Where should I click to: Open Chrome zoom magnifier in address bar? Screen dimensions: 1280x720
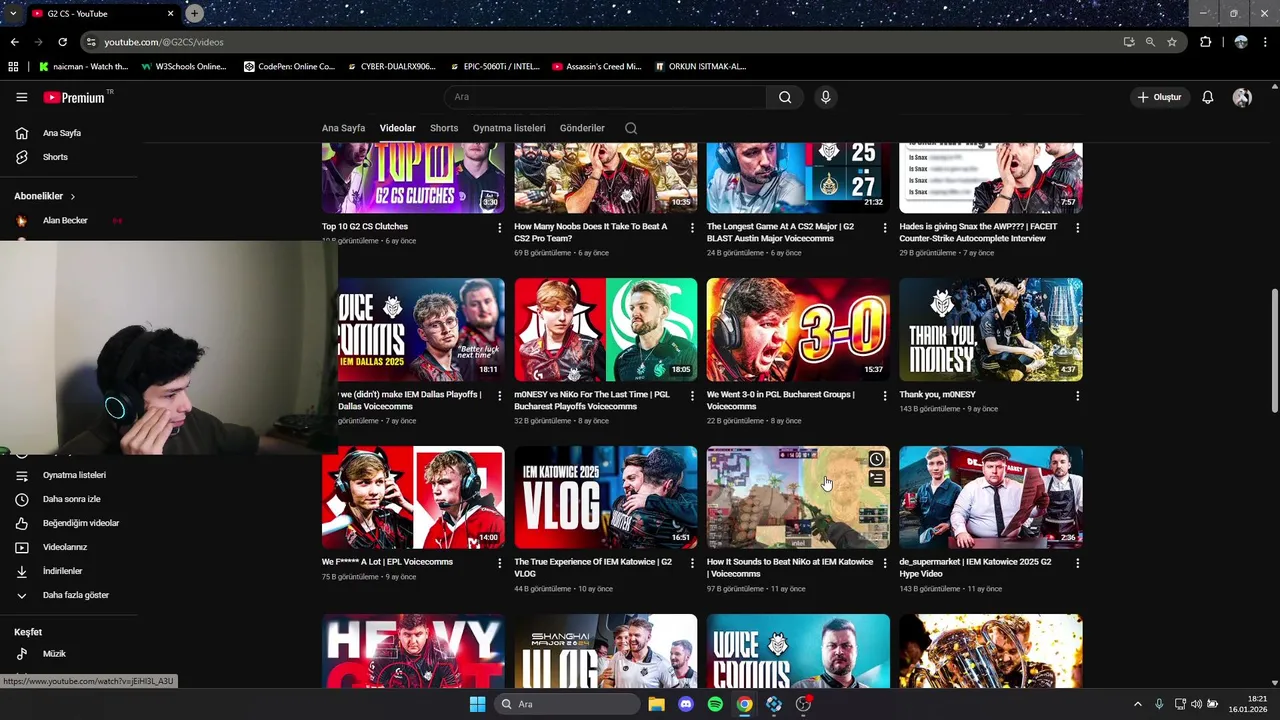(x=1150, y=42)
